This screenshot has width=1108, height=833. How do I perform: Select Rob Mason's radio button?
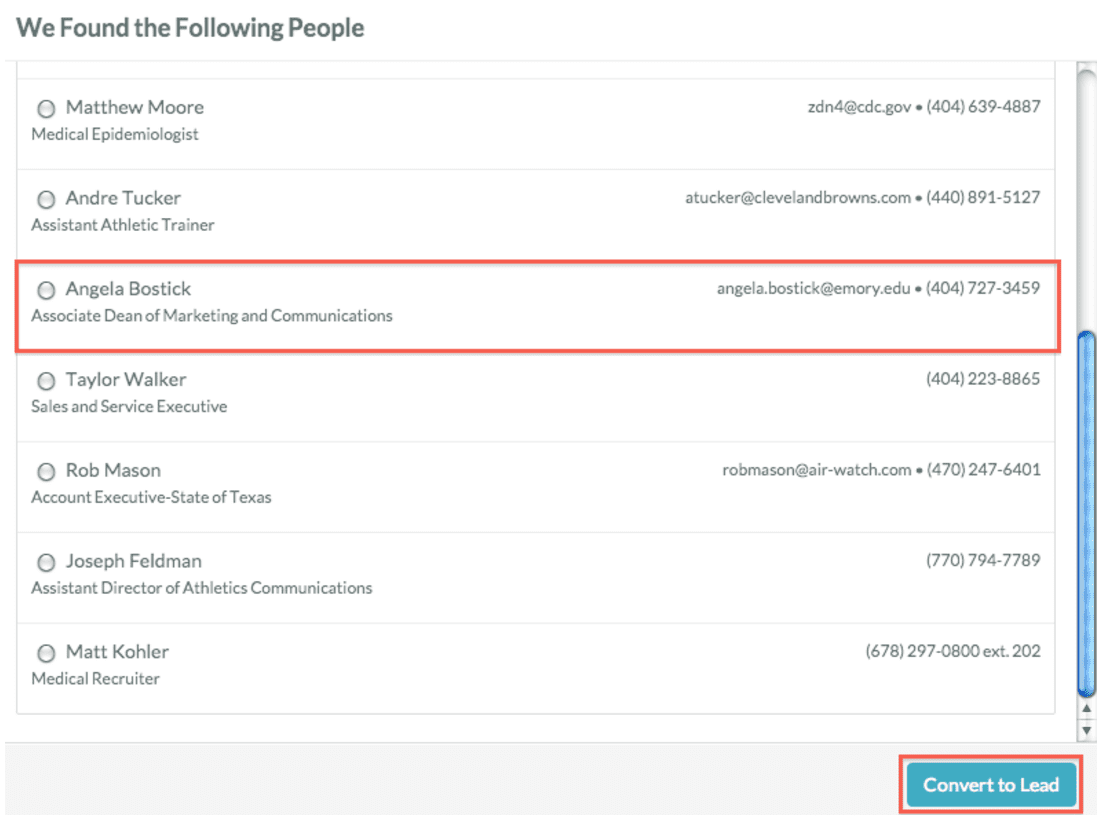click(46, 472)
